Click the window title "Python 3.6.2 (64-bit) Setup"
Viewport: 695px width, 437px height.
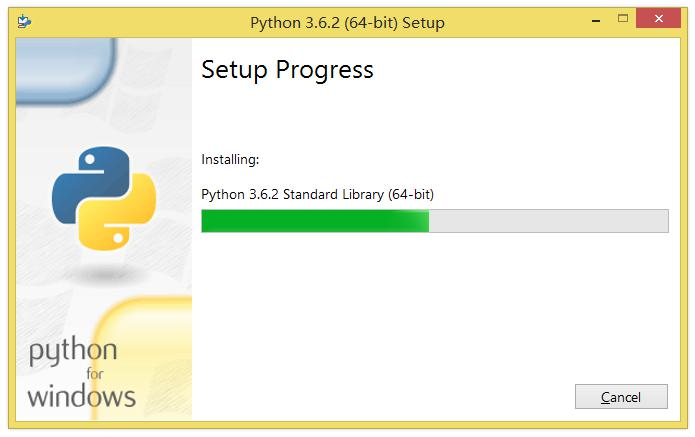(x=346, y=22)
